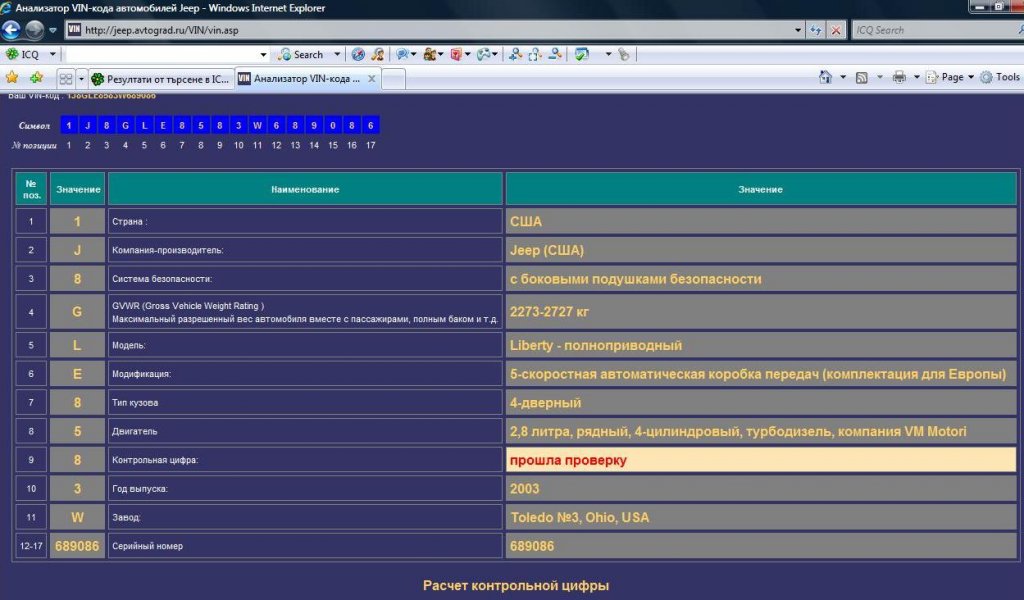Select the 'Анализатор VIN-кода' tab
The height and width of the screenshot is (600, 1024).
(306, 78)
